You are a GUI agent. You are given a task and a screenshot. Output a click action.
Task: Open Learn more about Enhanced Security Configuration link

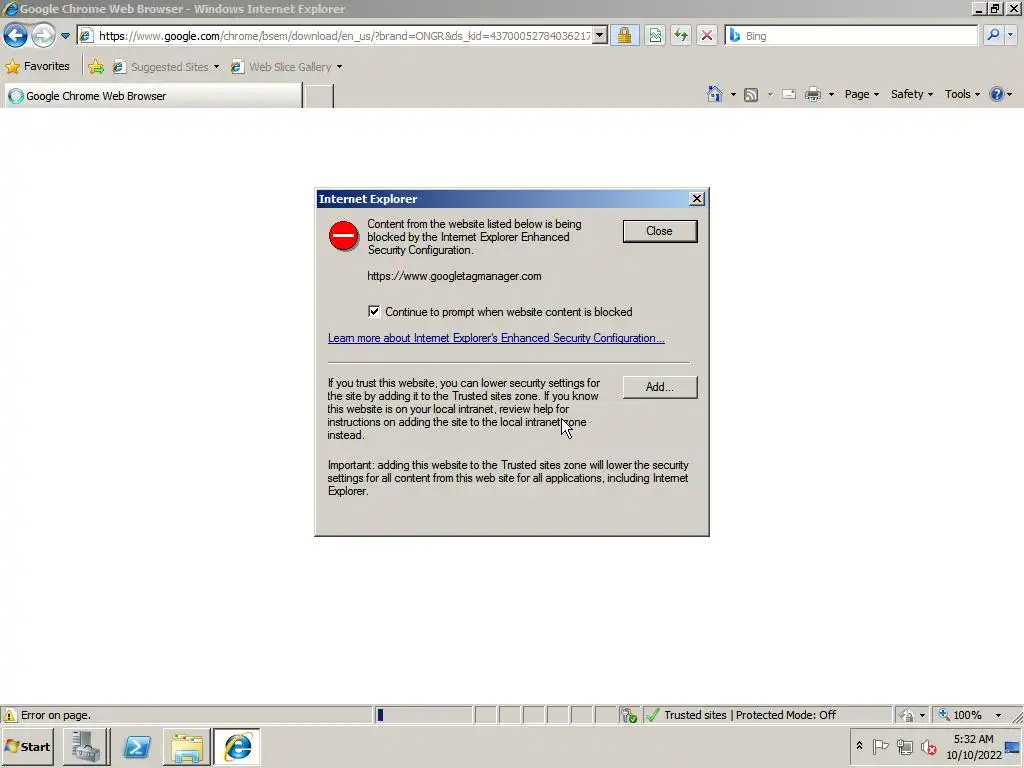tap(496, 338)
